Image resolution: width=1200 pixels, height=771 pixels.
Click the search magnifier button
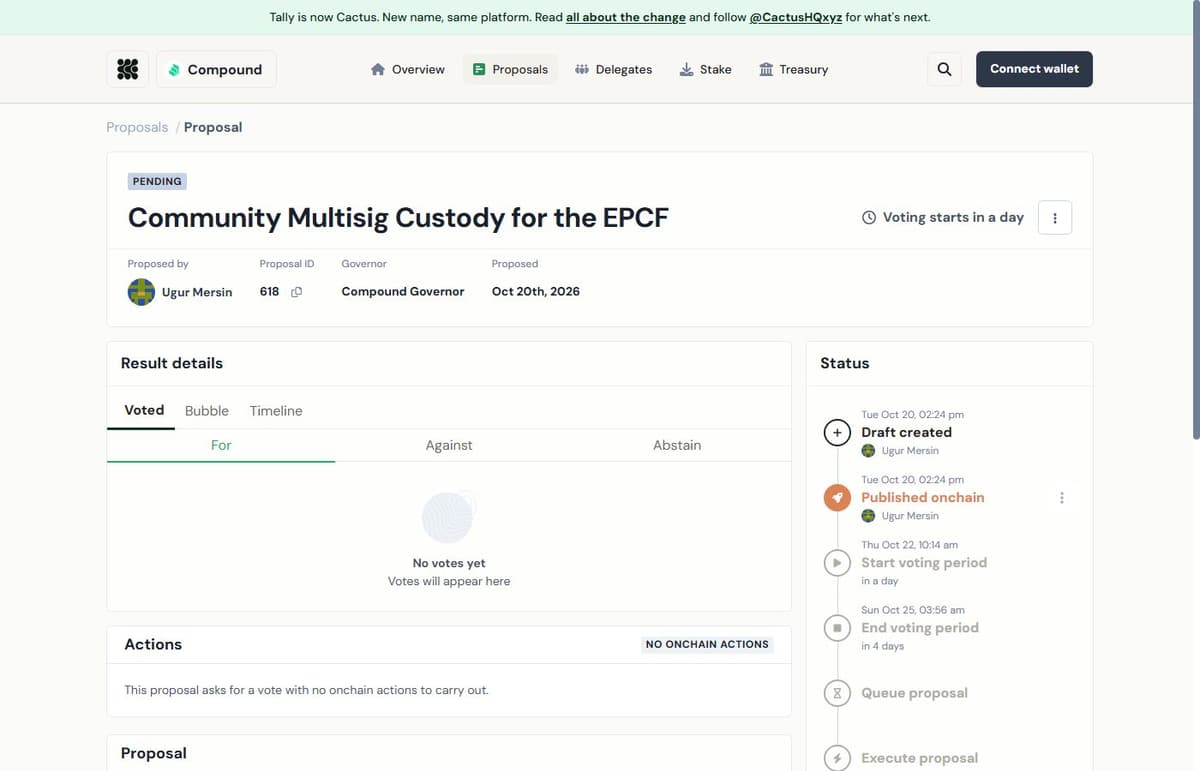pos(944,69)
